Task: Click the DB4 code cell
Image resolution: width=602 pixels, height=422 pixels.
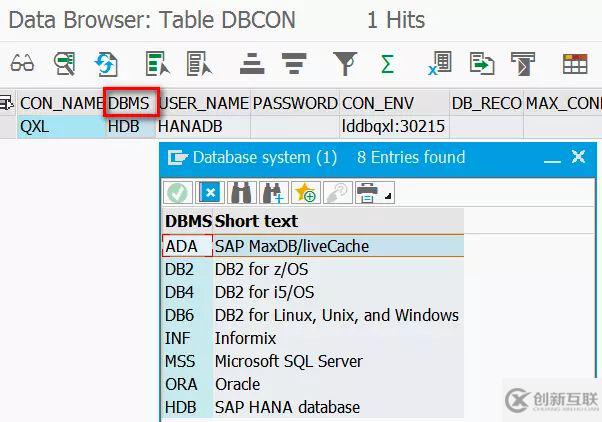Action: [187, 292]
